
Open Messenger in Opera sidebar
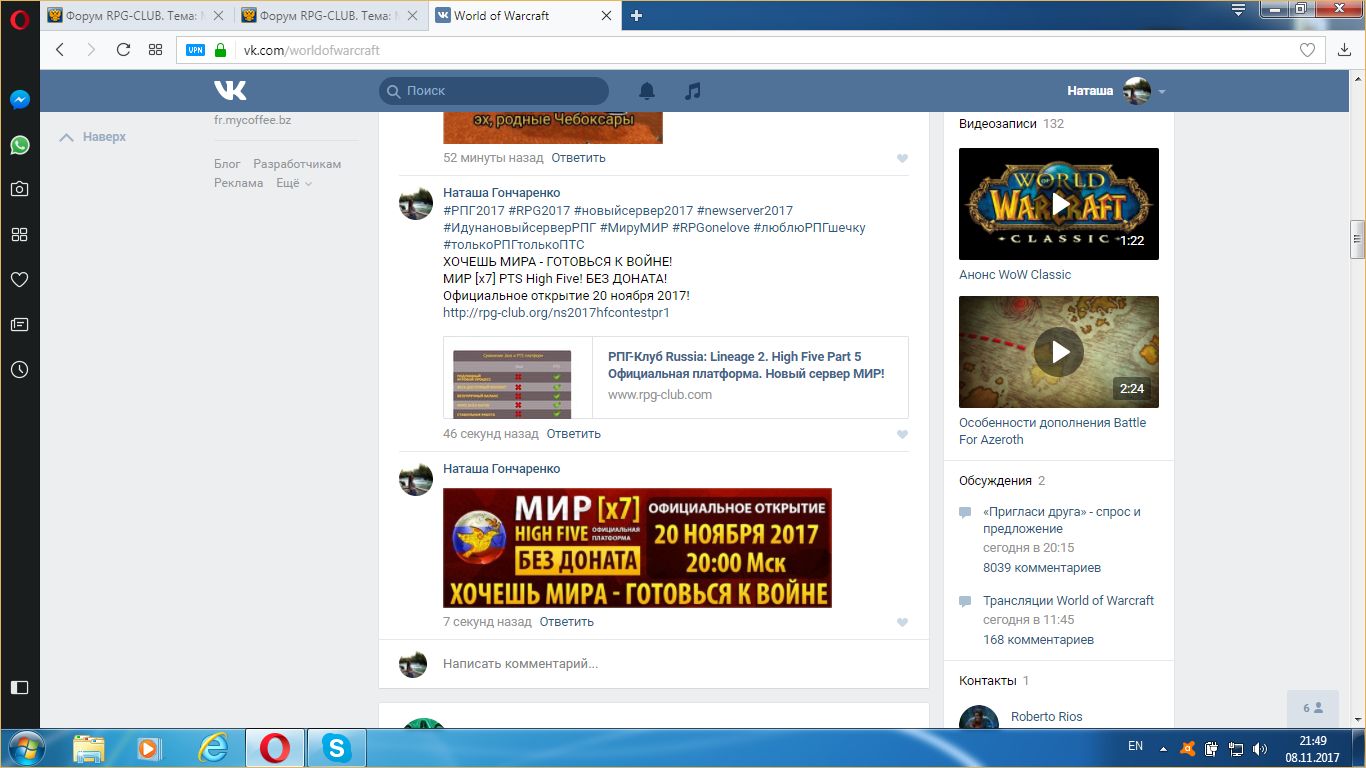point(19,100)
